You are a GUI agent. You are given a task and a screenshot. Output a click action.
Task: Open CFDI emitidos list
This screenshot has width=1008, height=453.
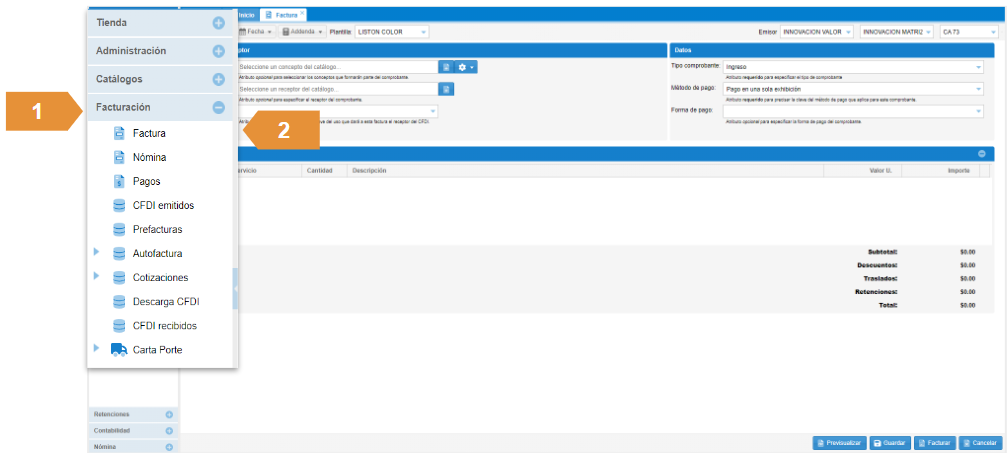(163, 205)
